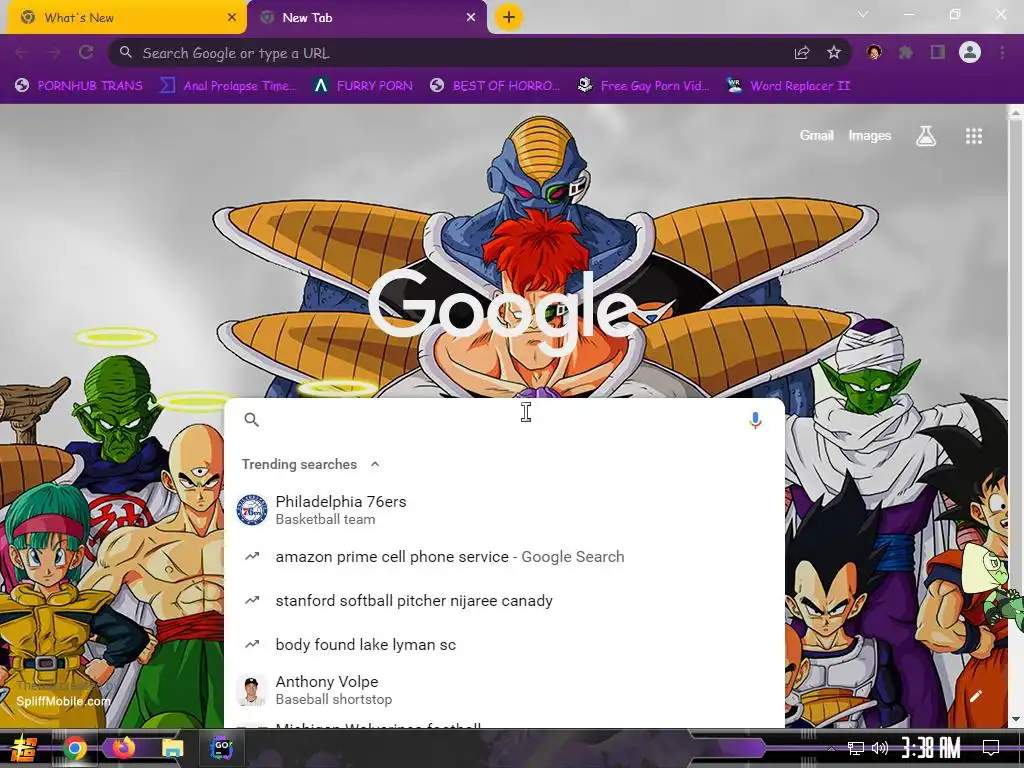Image resolution: width=1024 pixels, height=768 pixels.
Task: Open the Chrome three-dot menu
Action: point(1002,53)
